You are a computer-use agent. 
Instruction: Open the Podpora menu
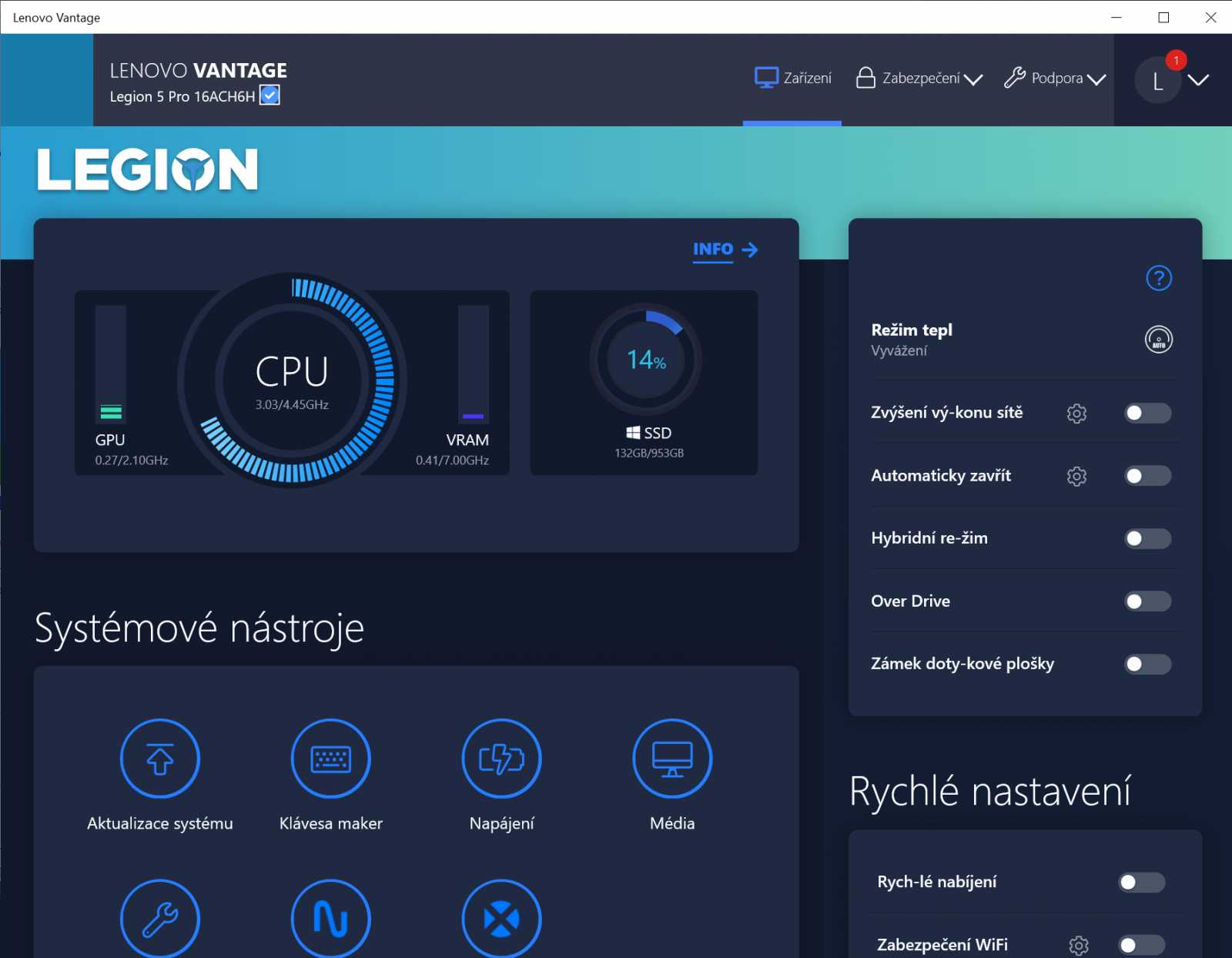click(1055, 78)
